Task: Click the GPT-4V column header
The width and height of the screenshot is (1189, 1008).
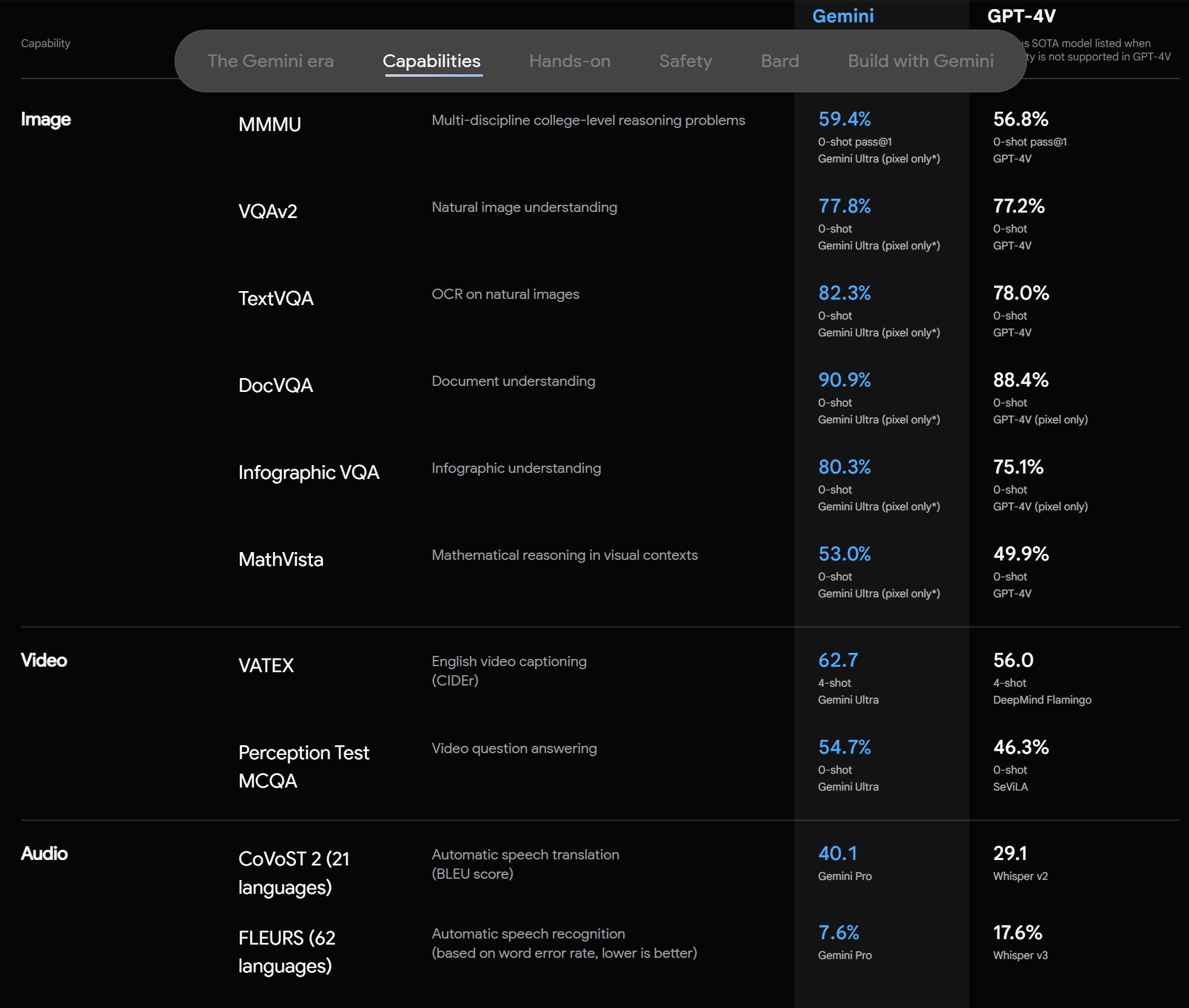Action: pyautogui.click(x=1021, y=16)
